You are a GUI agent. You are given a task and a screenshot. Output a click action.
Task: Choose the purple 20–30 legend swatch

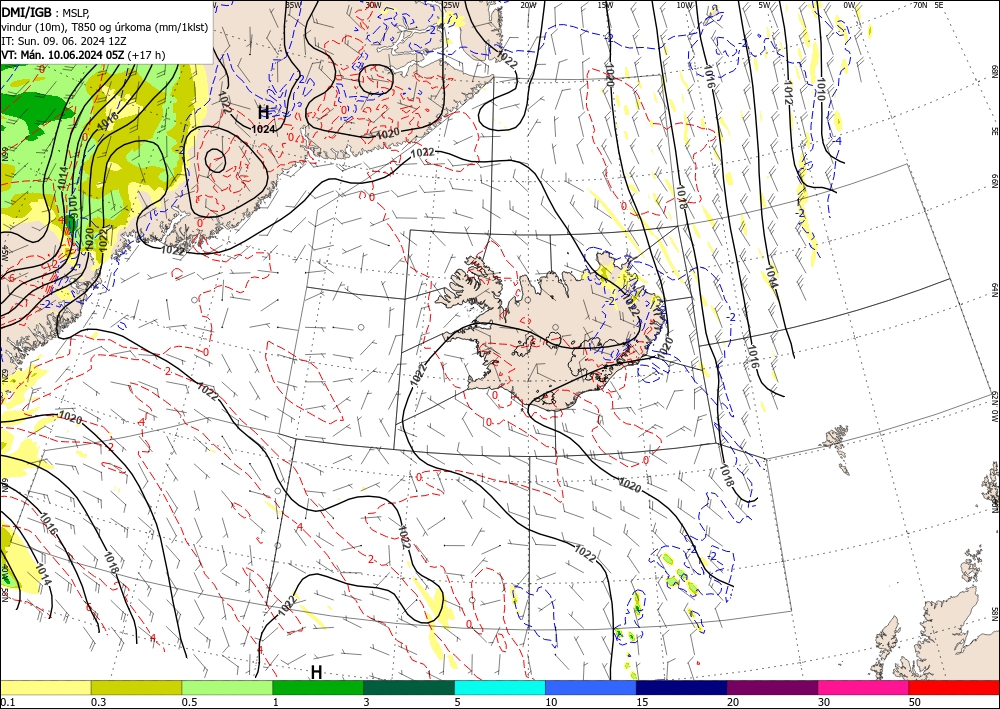772,687
